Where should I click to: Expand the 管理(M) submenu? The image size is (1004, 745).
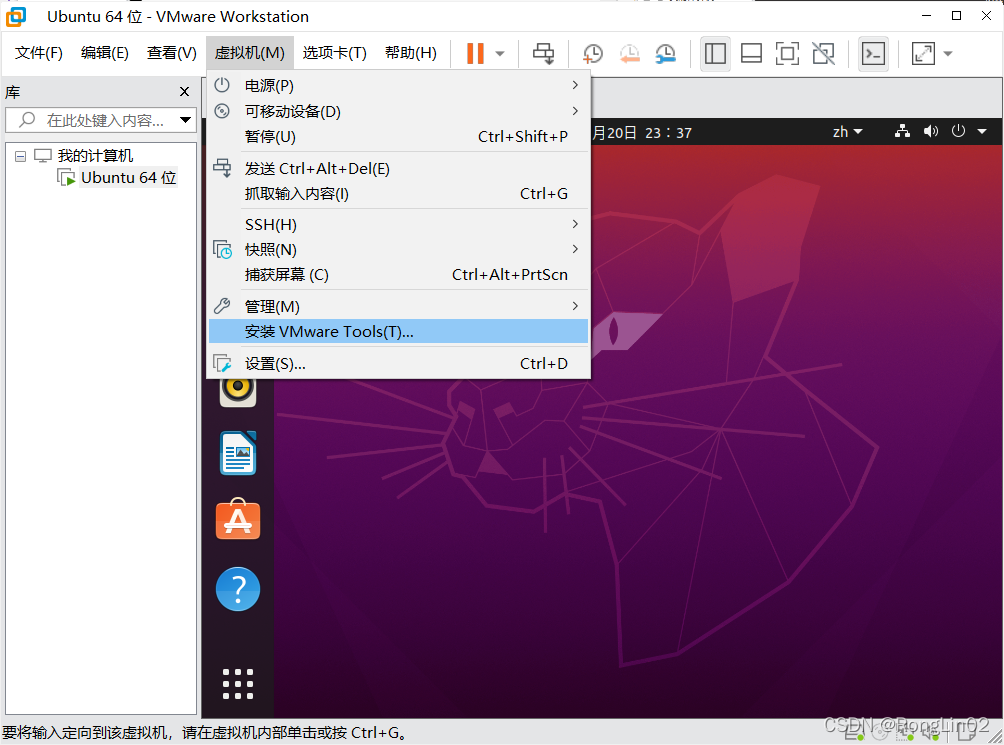tap(398, 307)
